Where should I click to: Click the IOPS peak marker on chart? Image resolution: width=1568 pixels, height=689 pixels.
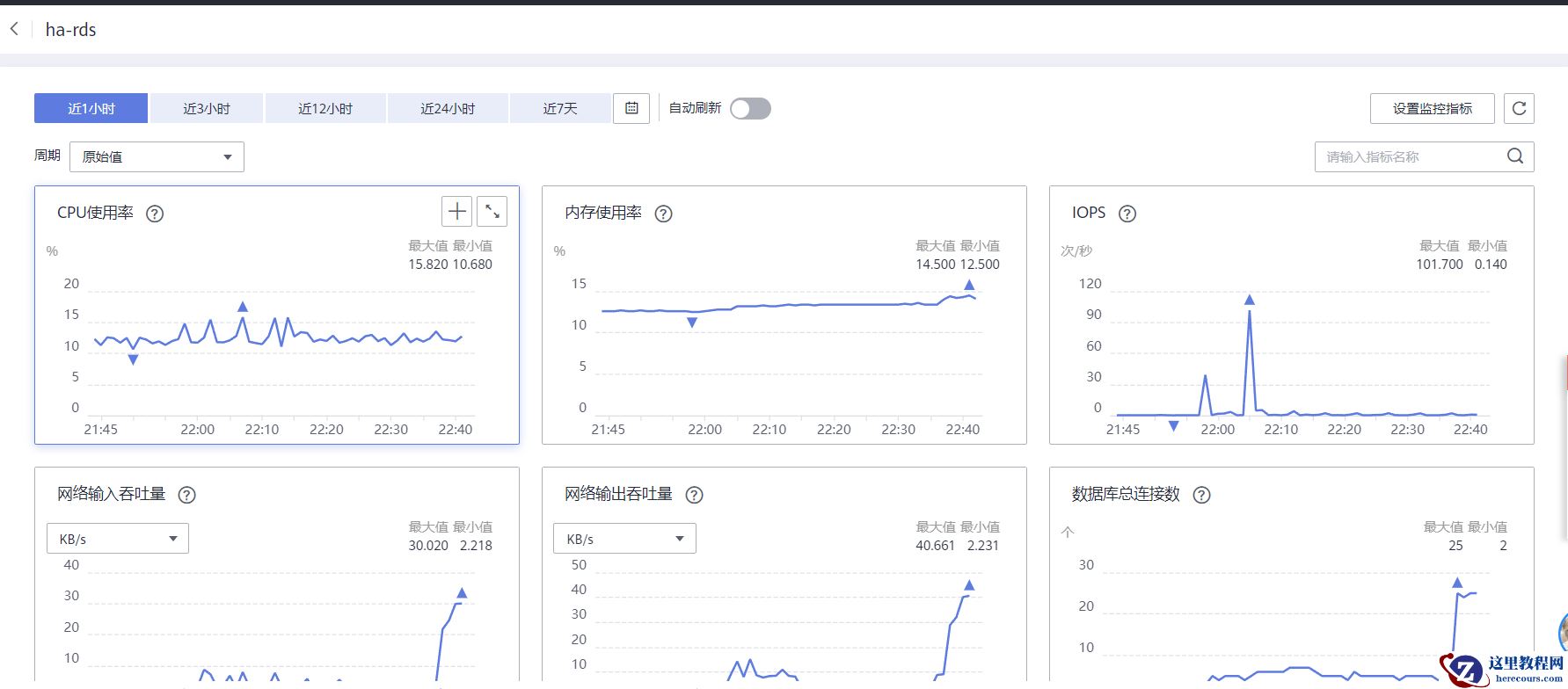[1249, 301]
